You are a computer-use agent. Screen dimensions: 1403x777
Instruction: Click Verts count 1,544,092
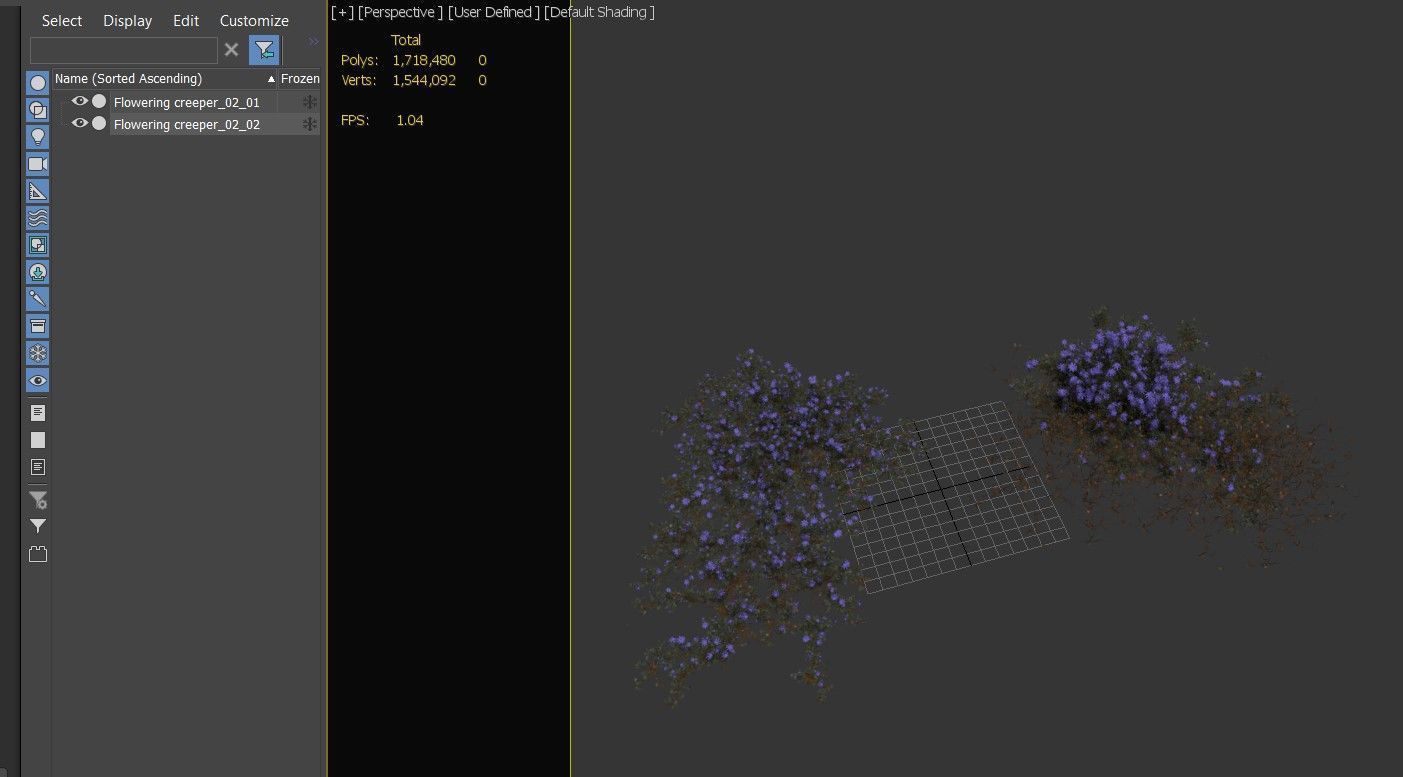[424, 80]
